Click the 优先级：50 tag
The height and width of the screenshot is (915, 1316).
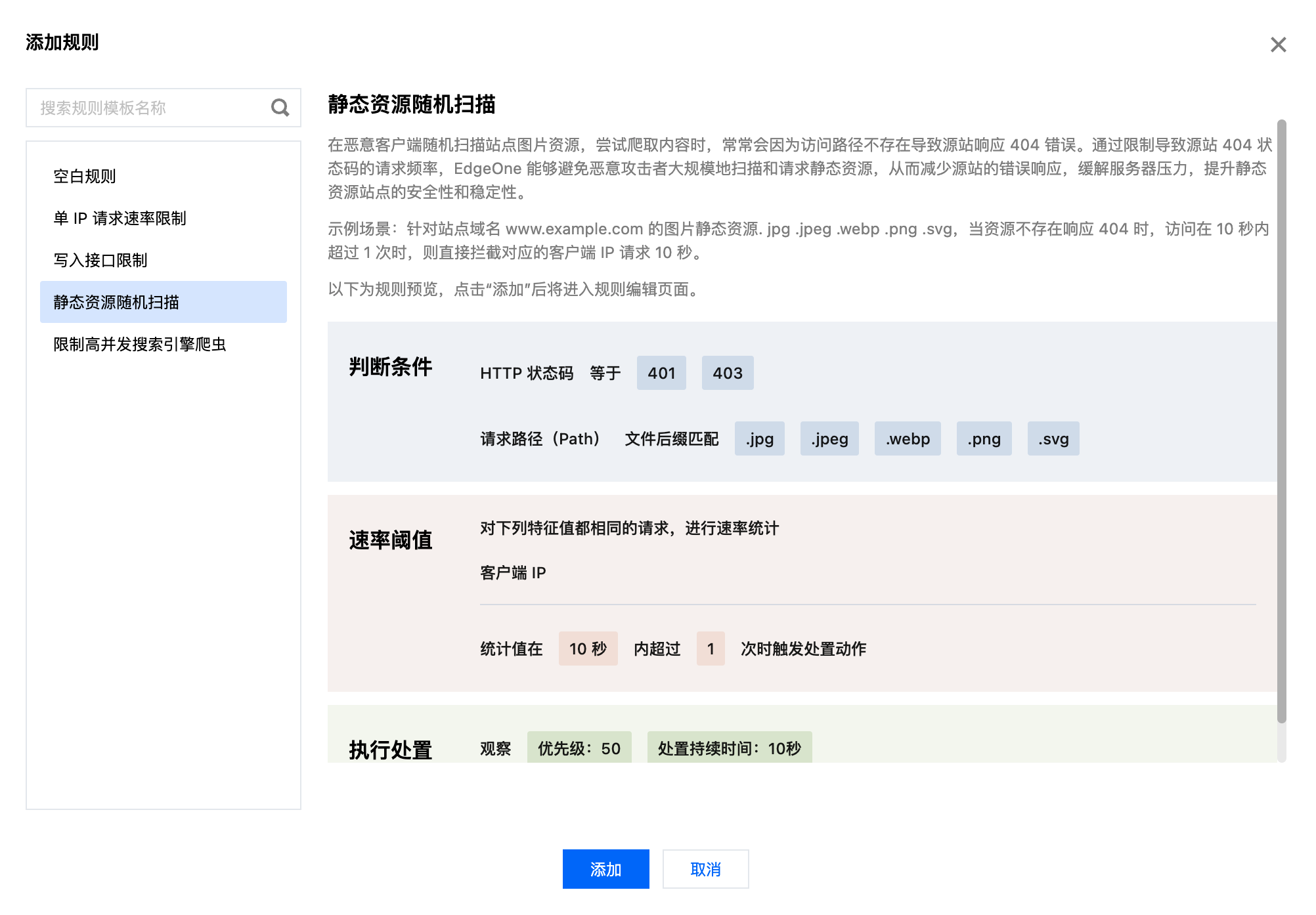579,748
